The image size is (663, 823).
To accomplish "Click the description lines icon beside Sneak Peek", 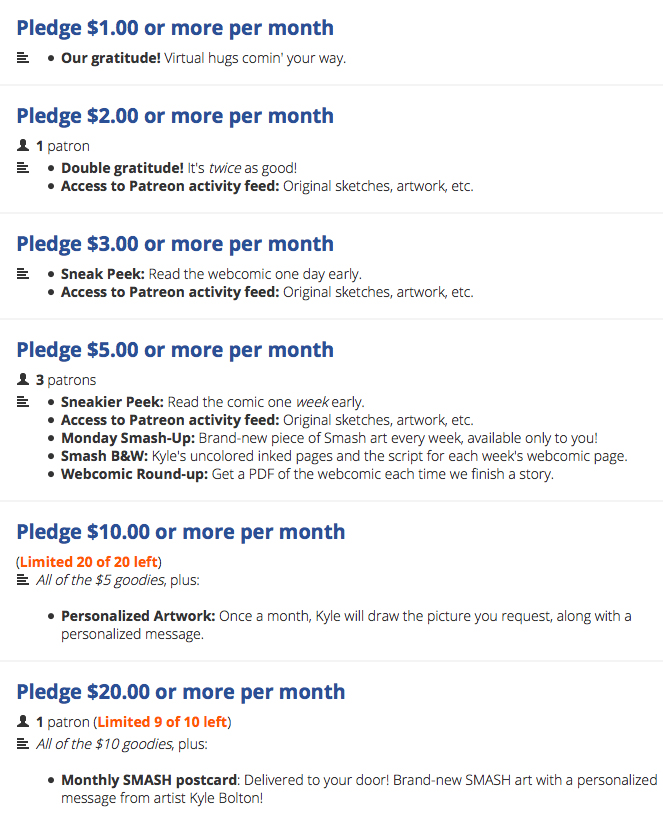I will tap(23, 273).
